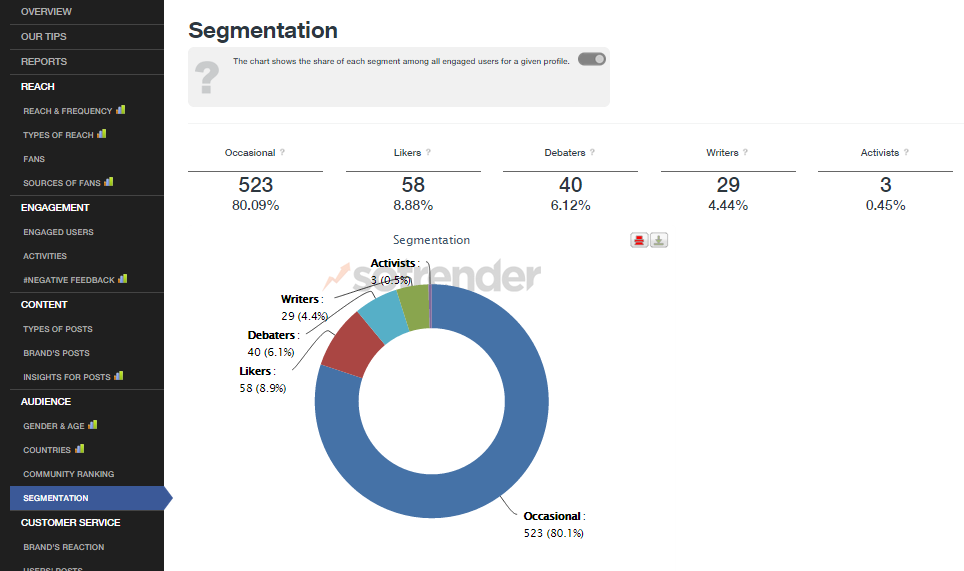Click the help icon next to Likers

(x=429, y=153)
